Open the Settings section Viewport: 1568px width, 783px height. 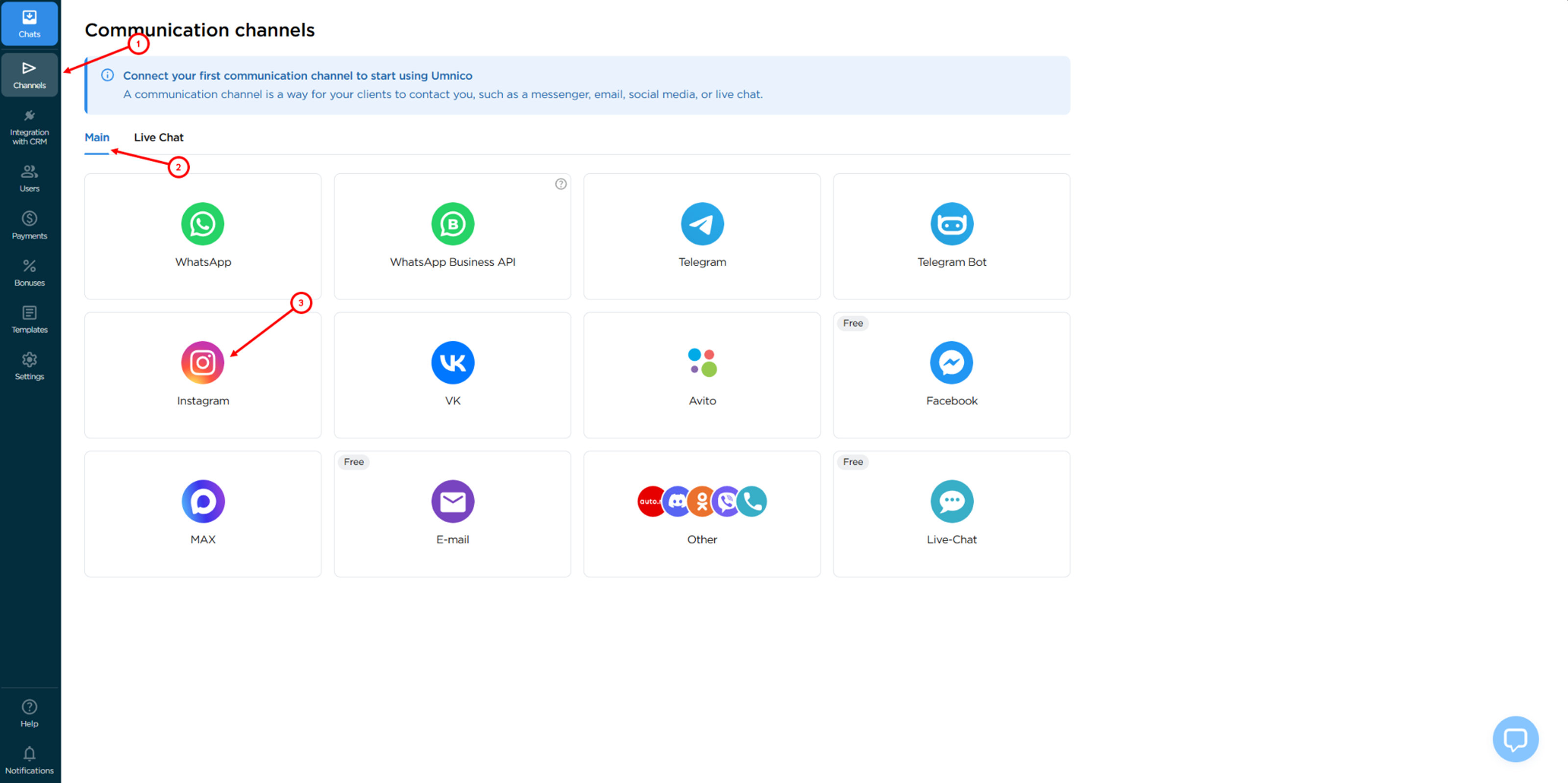[29, 365]
